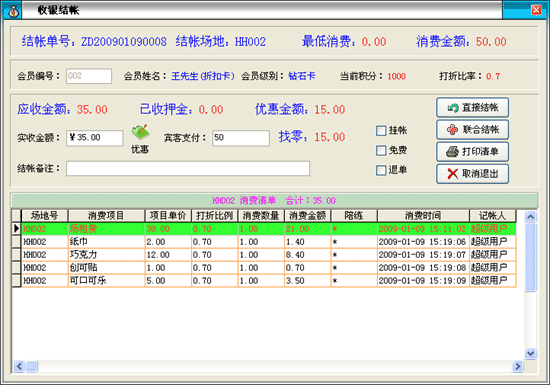Screen dimensions: 550x385
Task: Click the 消费项目 column header
Action: (x=106, y=216)
